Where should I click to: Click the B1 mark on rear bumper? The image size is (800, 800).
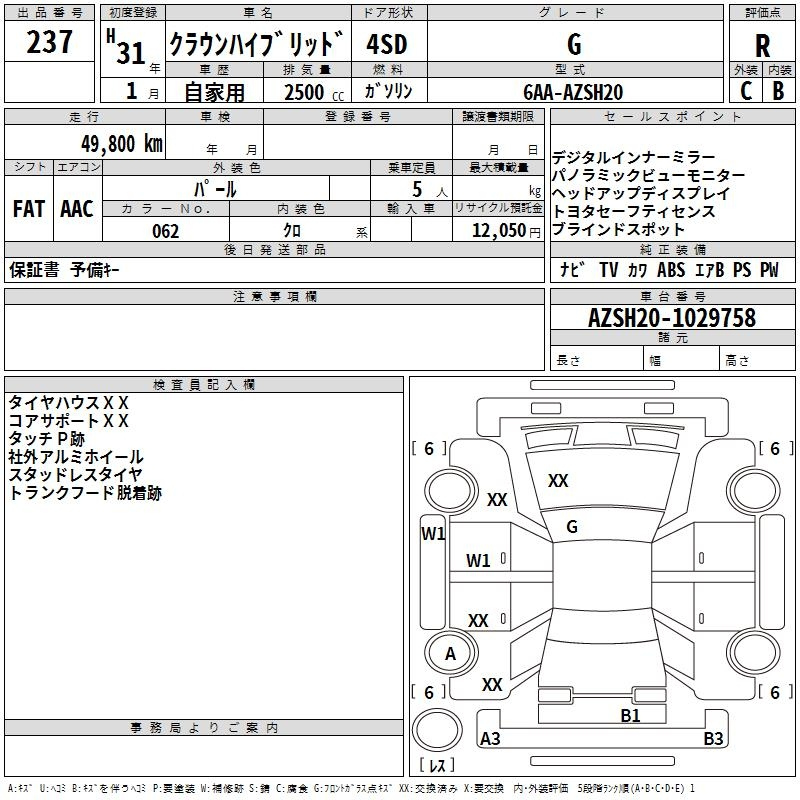click(x=630, y=715)
